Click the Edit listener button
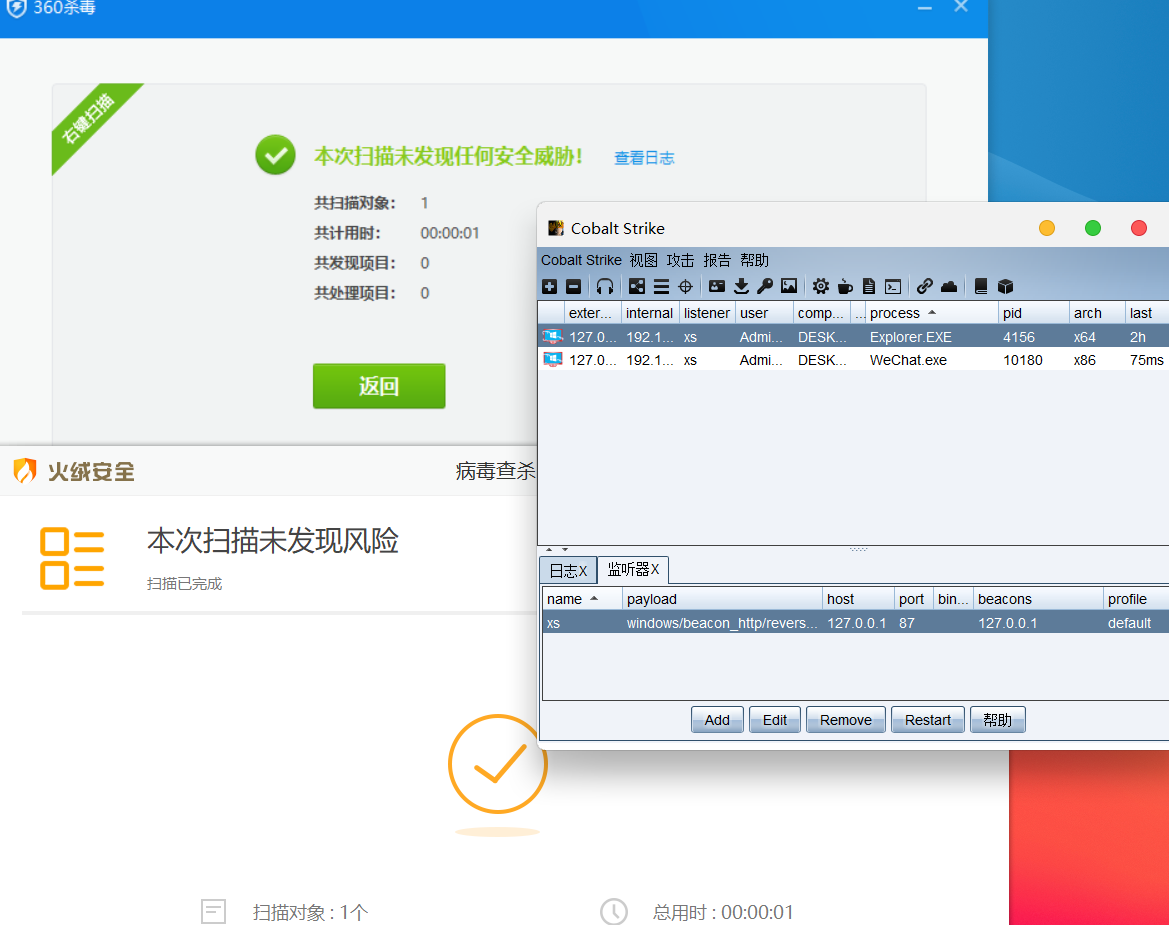 coord(775,720)
